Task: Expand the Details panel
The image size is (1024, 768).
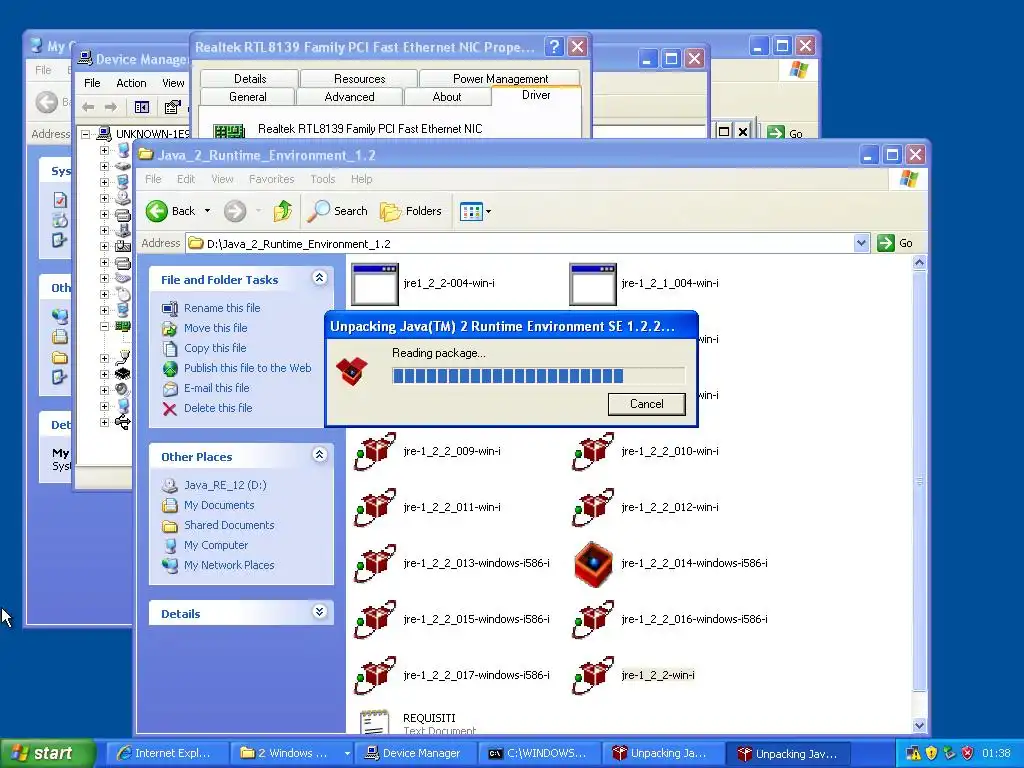Action: tap(319, 612)
